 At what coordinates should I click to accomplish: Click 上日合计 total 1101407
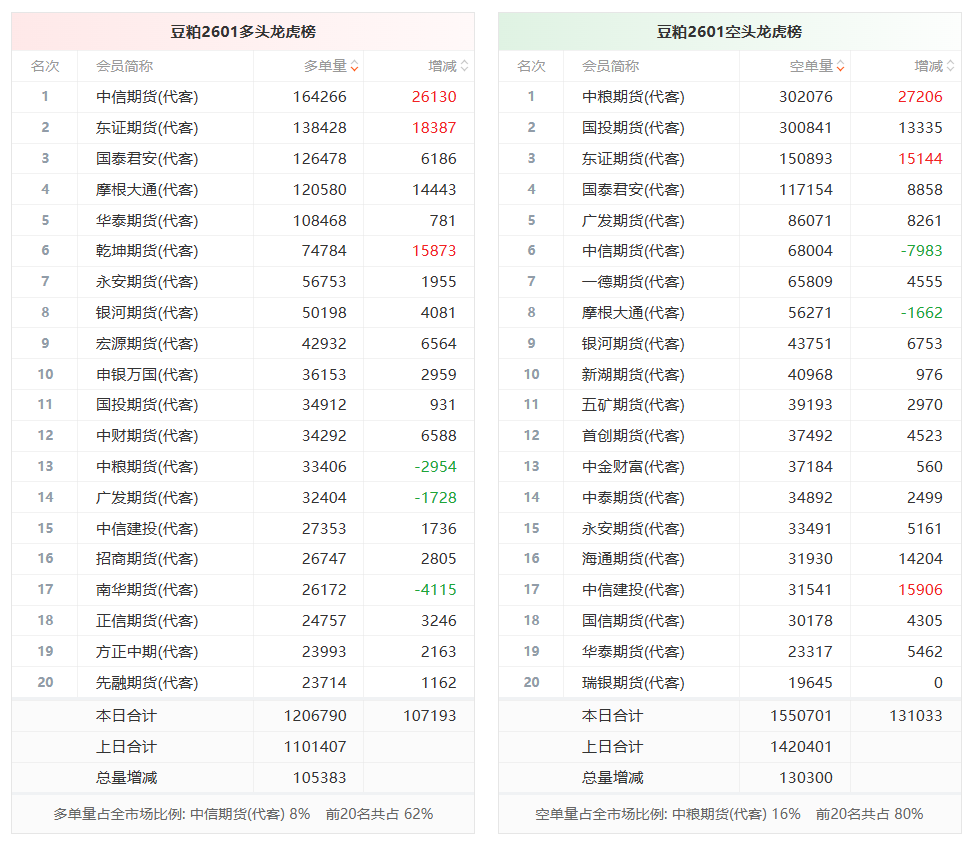pyautogui.click(x=315, y=747)
